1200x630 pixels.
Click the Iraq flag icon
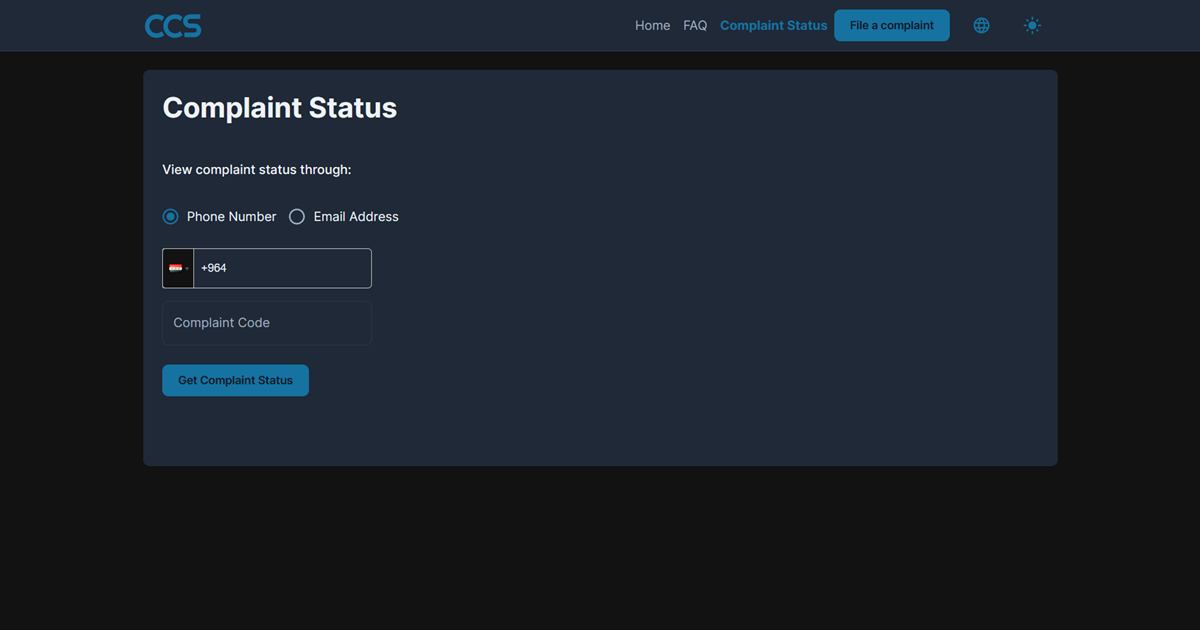[175, 268]
